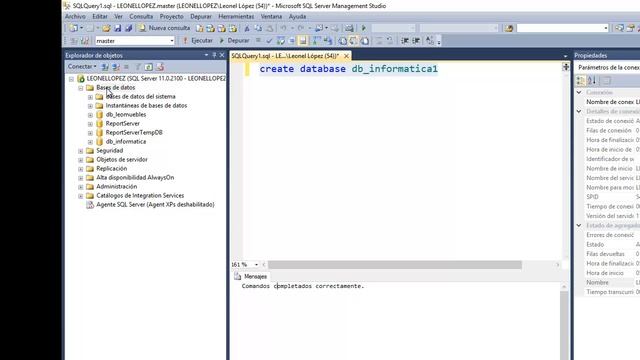
Task: Click the green Start debugging arrow
Action: (x=363, y=28)
